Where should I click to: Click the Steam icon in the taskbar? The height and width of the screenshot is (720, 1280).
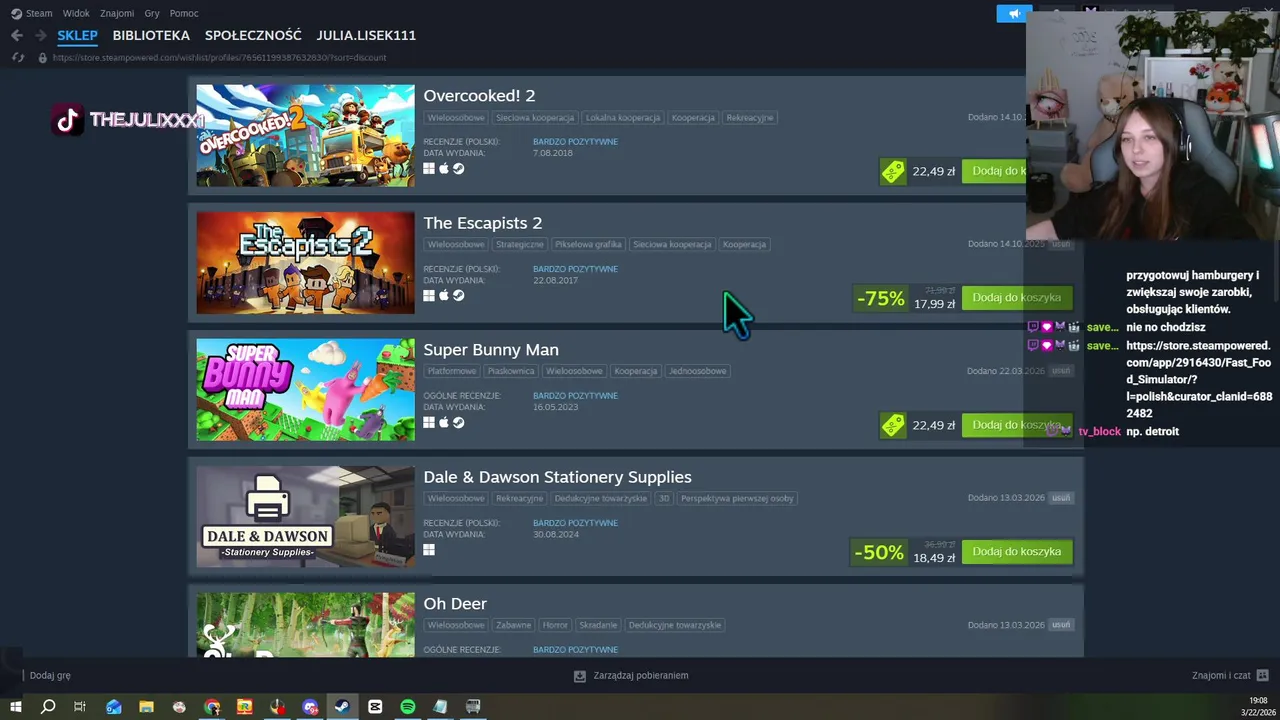(342, 706)
